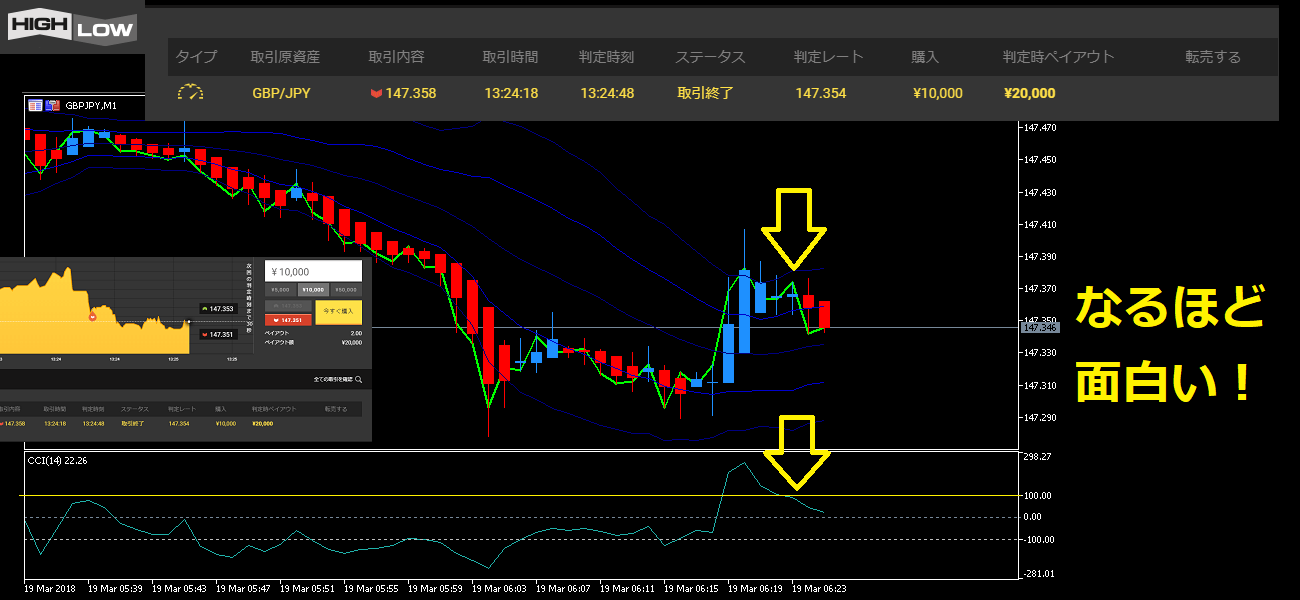The image size is (1300, 600).
Task: Click the first chart icon beside GBPJPY,M1
Action: pyautogui.click(x=35, y=105)
